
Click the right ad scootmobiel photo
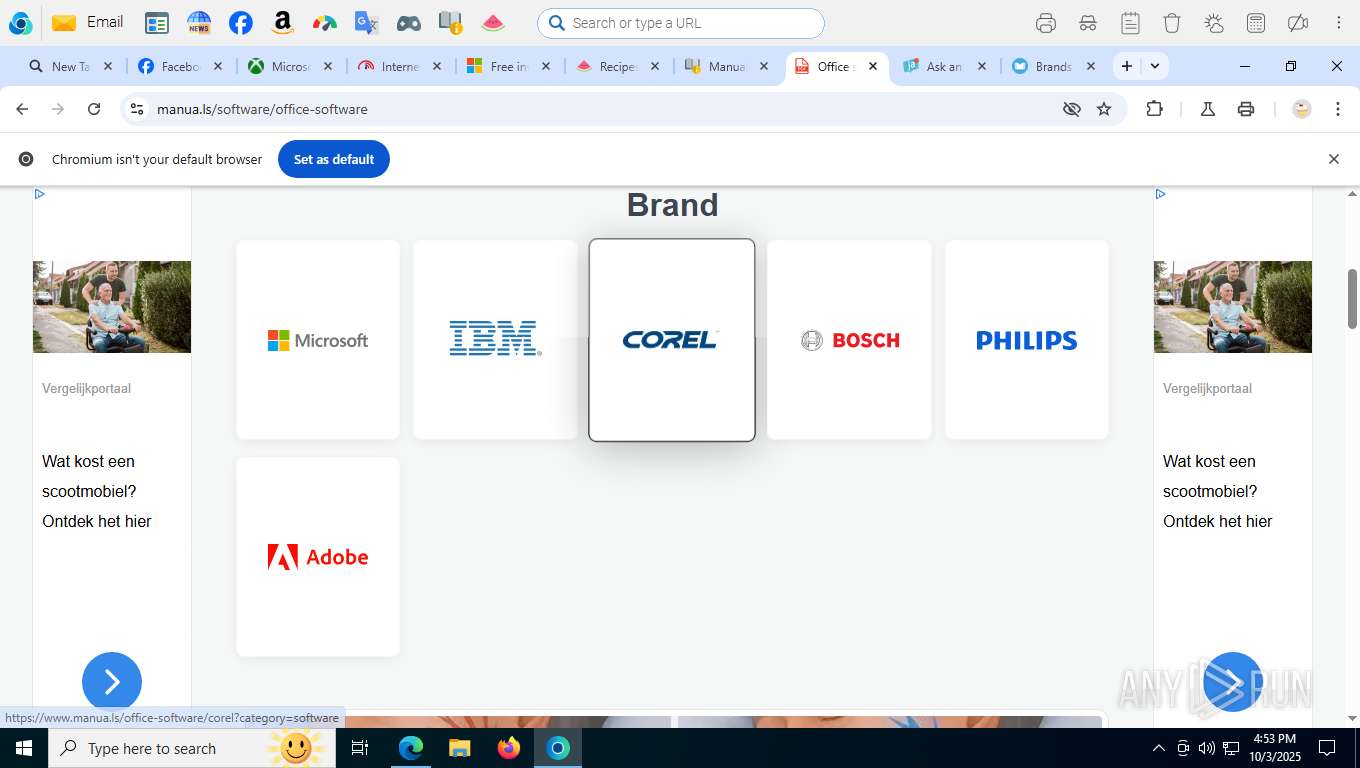pyautogui.click(x=1233, y=307)
